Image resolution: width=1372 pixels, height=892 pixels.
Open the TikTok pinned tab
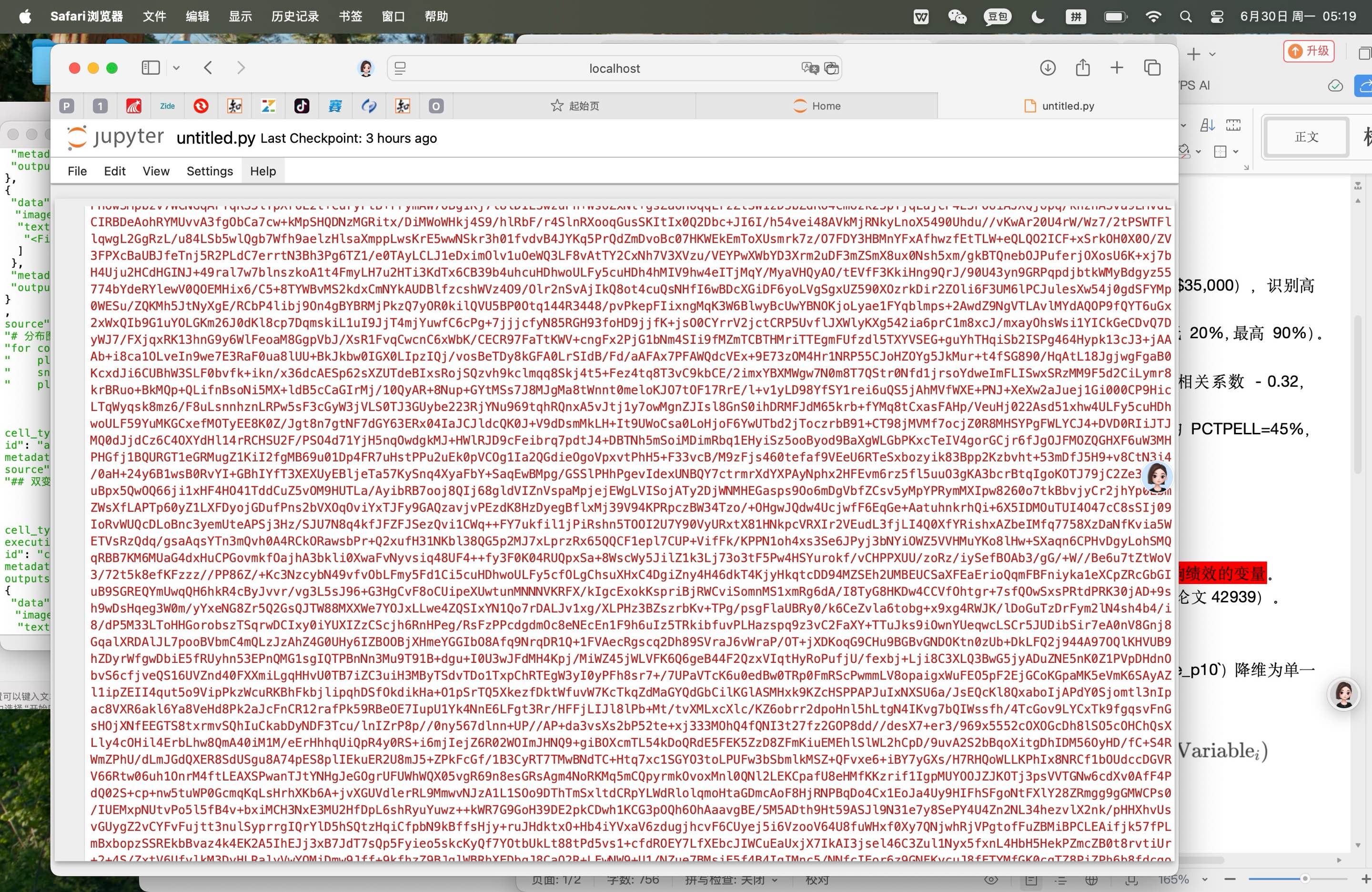302,106
